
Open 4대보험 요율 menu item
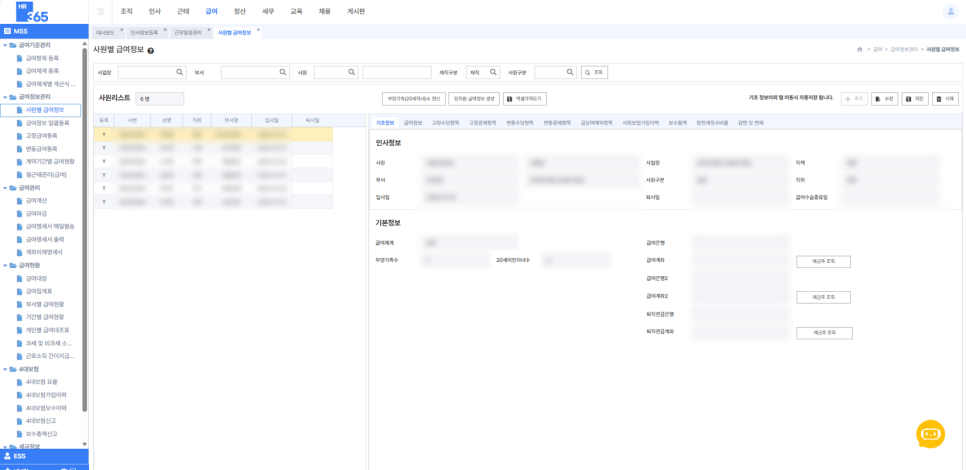[x=41, y=381]
